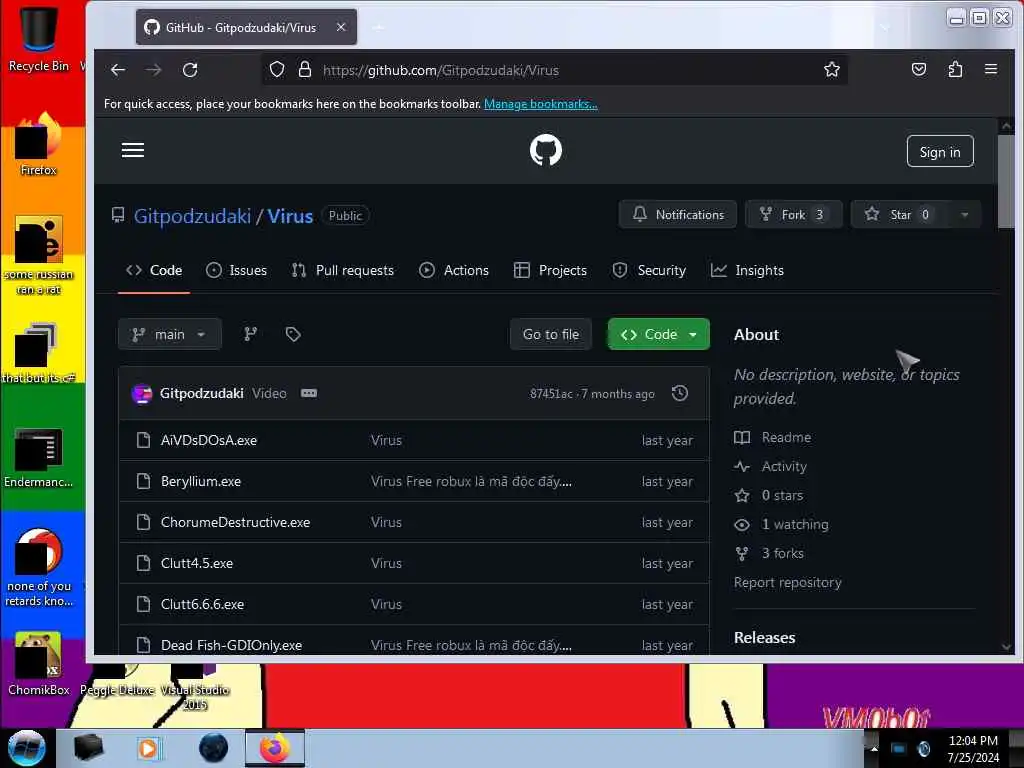The width and height of the screenshot is (1024, 768).
Task: Click the Firefox taskbar button
Action: [x=275, y=748]
